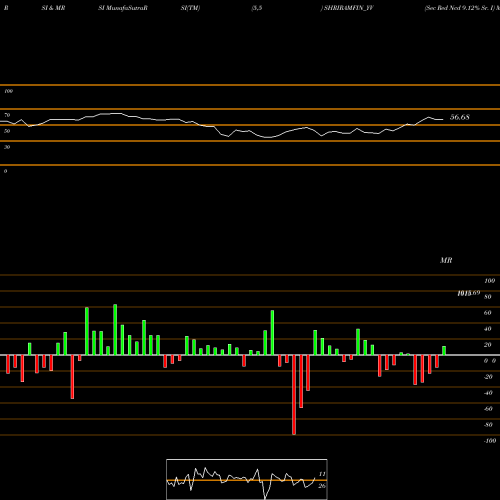Click the MR axis value 100 label
Viewport: 500px width, 500px height.
coord(490,281)
